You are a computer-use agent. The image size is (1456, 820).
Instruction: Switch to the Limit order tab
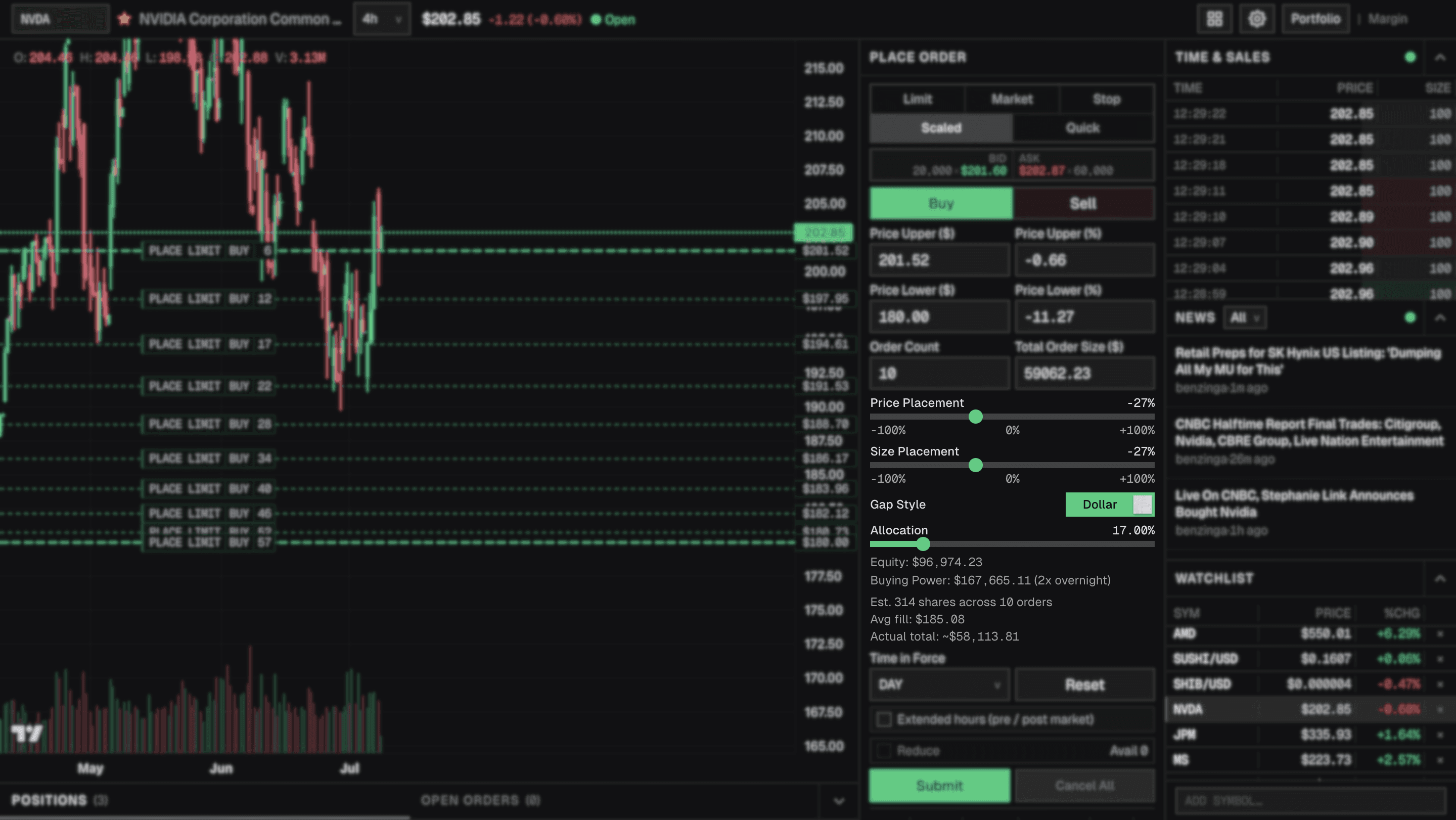point(918,100)
